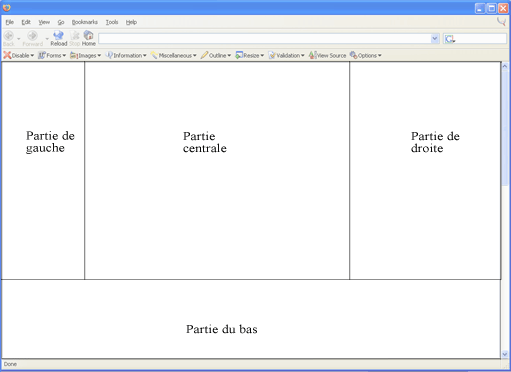Click the "Done" status bar text

point(10,364)
